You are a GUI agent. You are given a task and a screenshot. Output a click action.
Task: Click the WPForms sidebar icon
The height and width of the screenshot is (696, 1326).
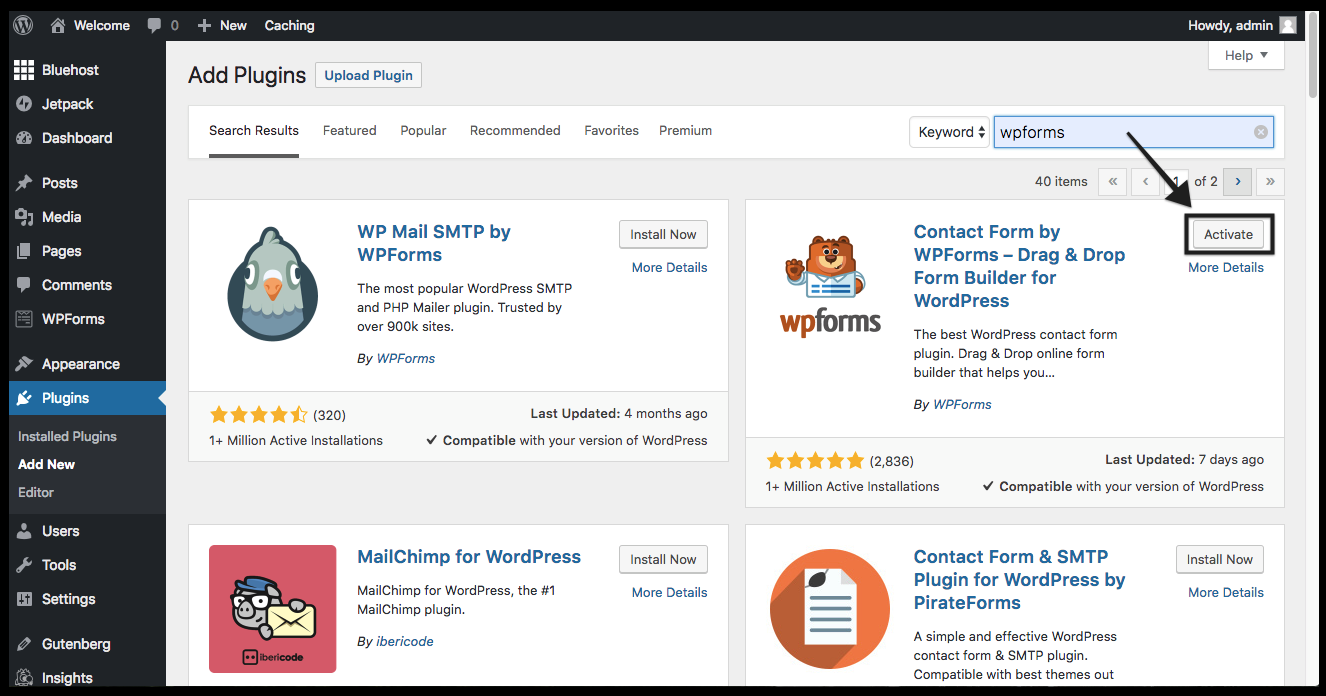click(24, 319)
